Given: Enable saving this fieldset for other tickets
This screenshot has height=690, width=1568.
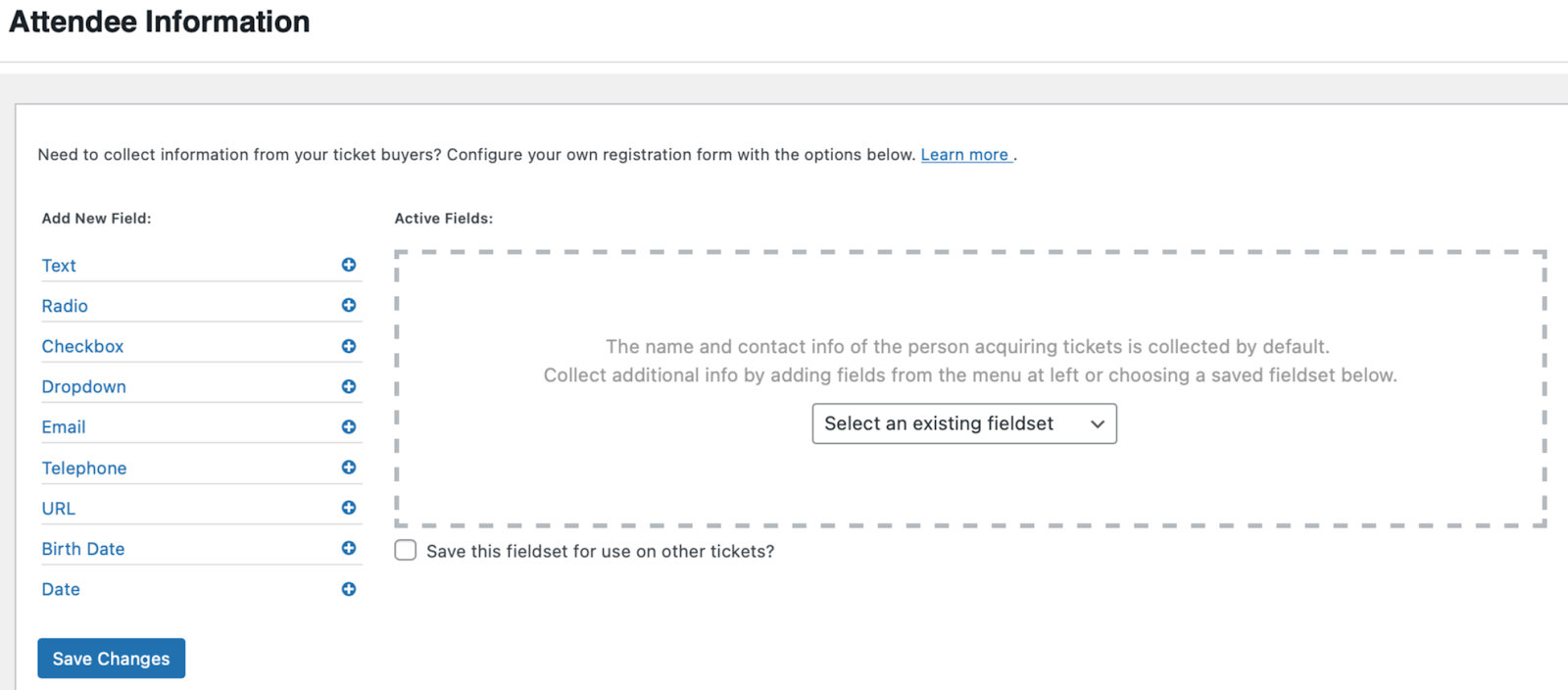Looking at the screenshot, I should click(x=406, y=550).
